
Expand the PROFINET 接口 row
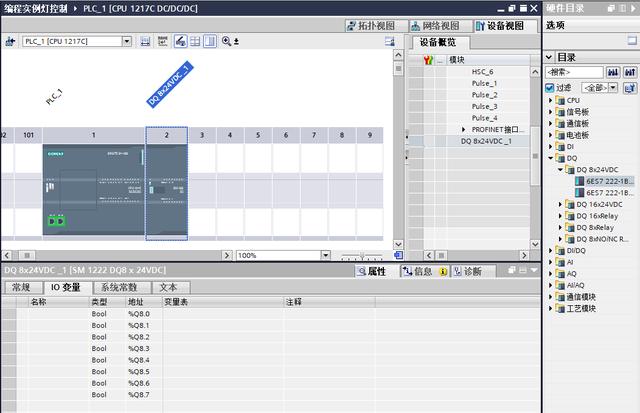tap(463, 129)
